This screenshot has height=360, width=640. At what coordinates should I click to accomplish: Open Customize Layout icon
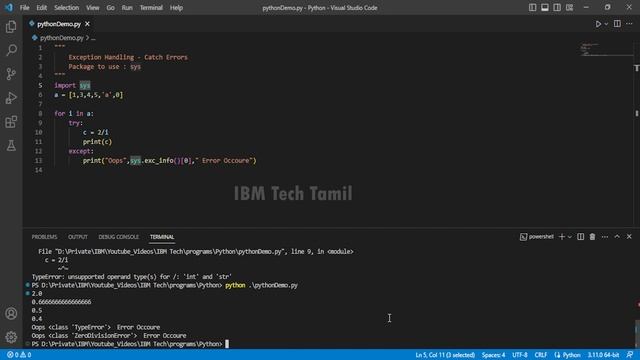569,7
